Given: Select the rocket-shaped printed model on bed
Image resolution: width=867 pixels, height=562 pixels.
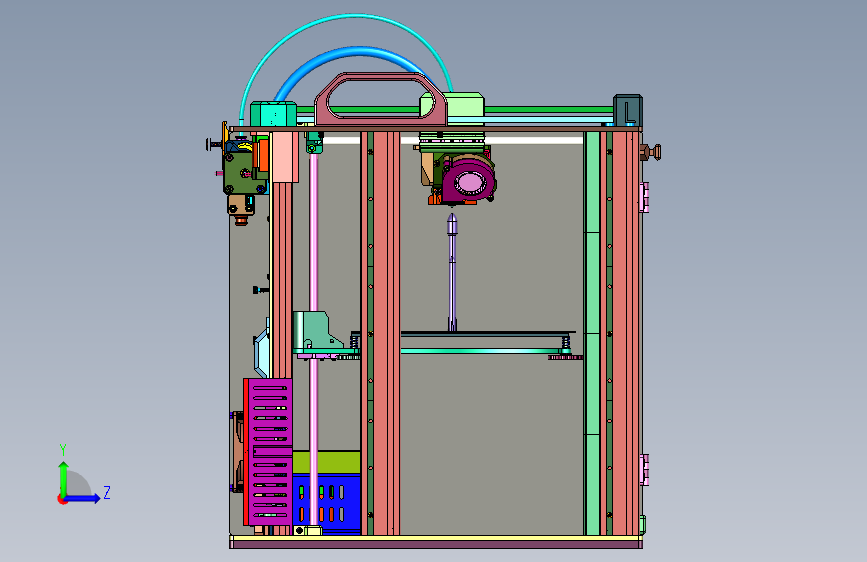Looking at the screenshot, I should click(x=452, y=272).
